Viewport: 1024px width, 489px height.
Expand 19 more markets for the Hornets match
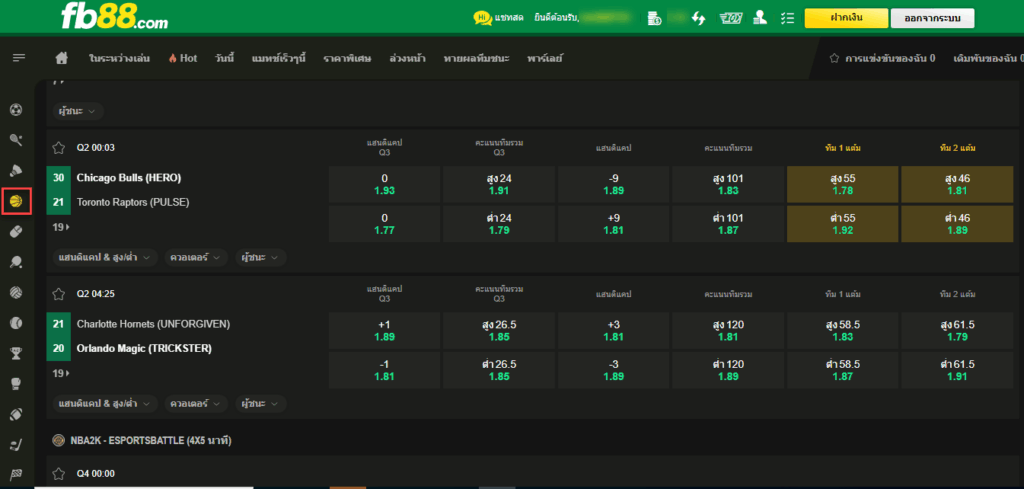pyautogui.click(x=61, y=373)
